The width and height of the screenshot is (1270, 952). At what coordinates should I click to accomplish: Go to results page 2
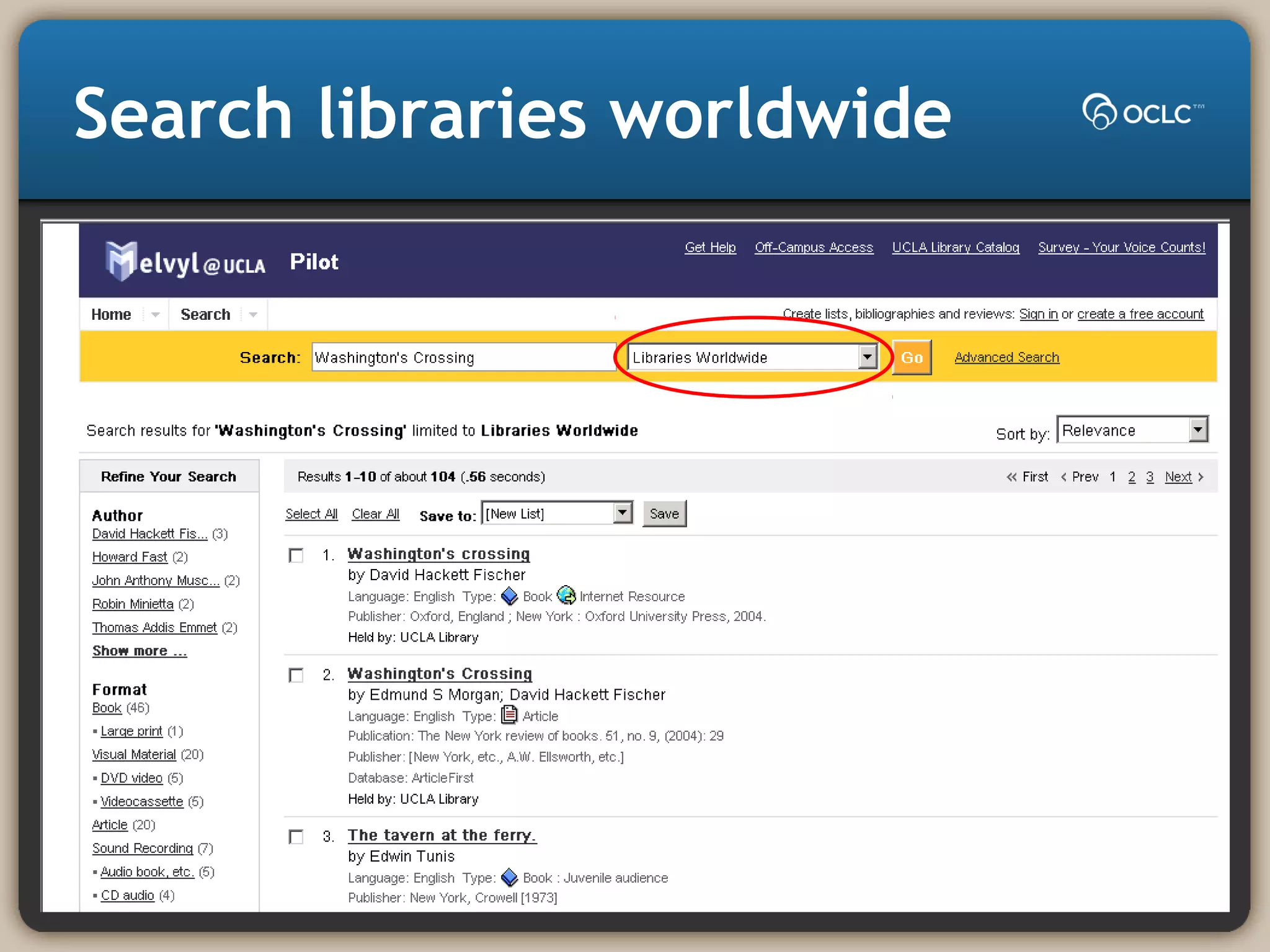click(x=1132, y=477)
